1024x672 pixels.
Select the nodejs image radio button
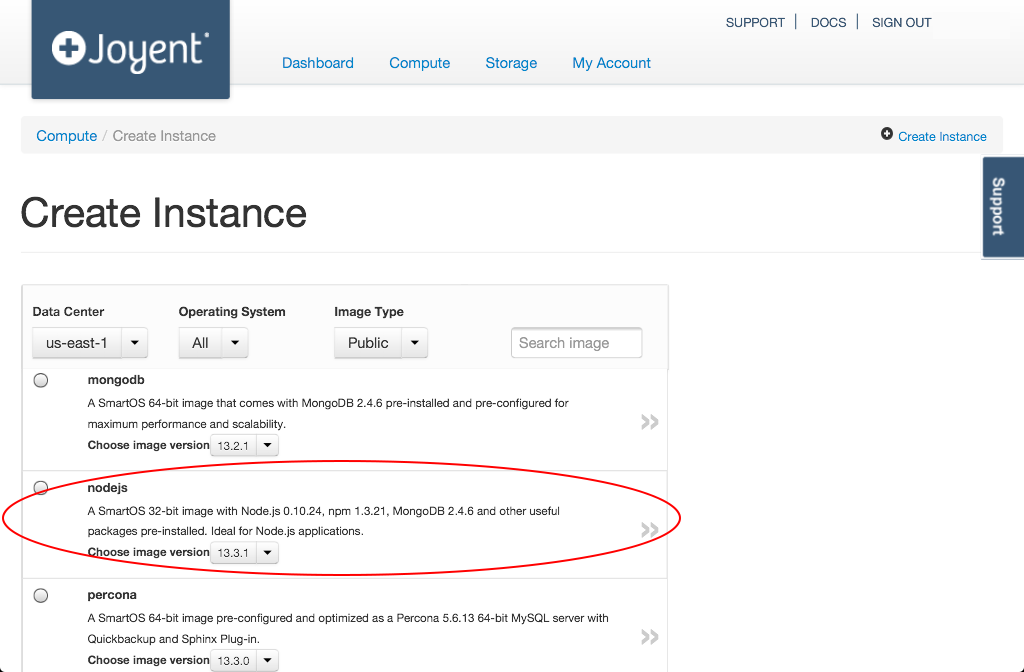point(40,487)
